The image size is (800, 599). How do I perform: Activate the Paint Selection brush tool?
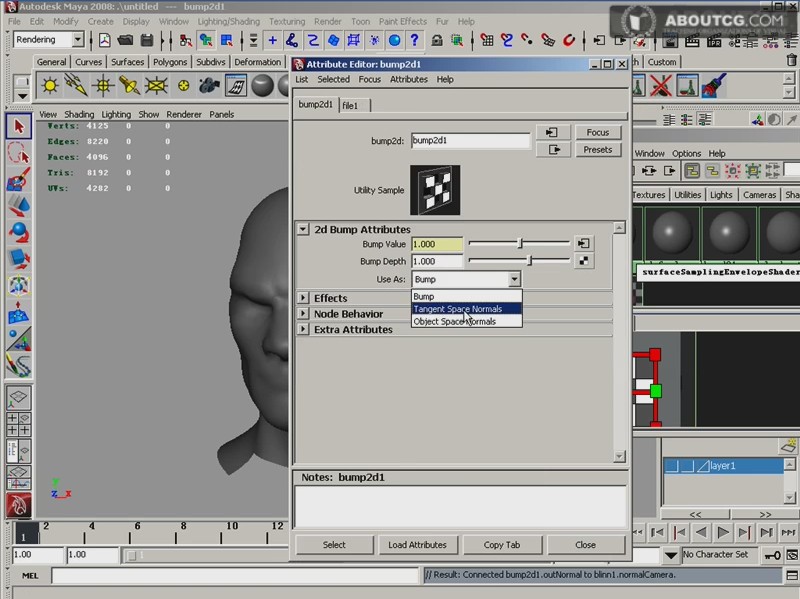click(19, 180)
